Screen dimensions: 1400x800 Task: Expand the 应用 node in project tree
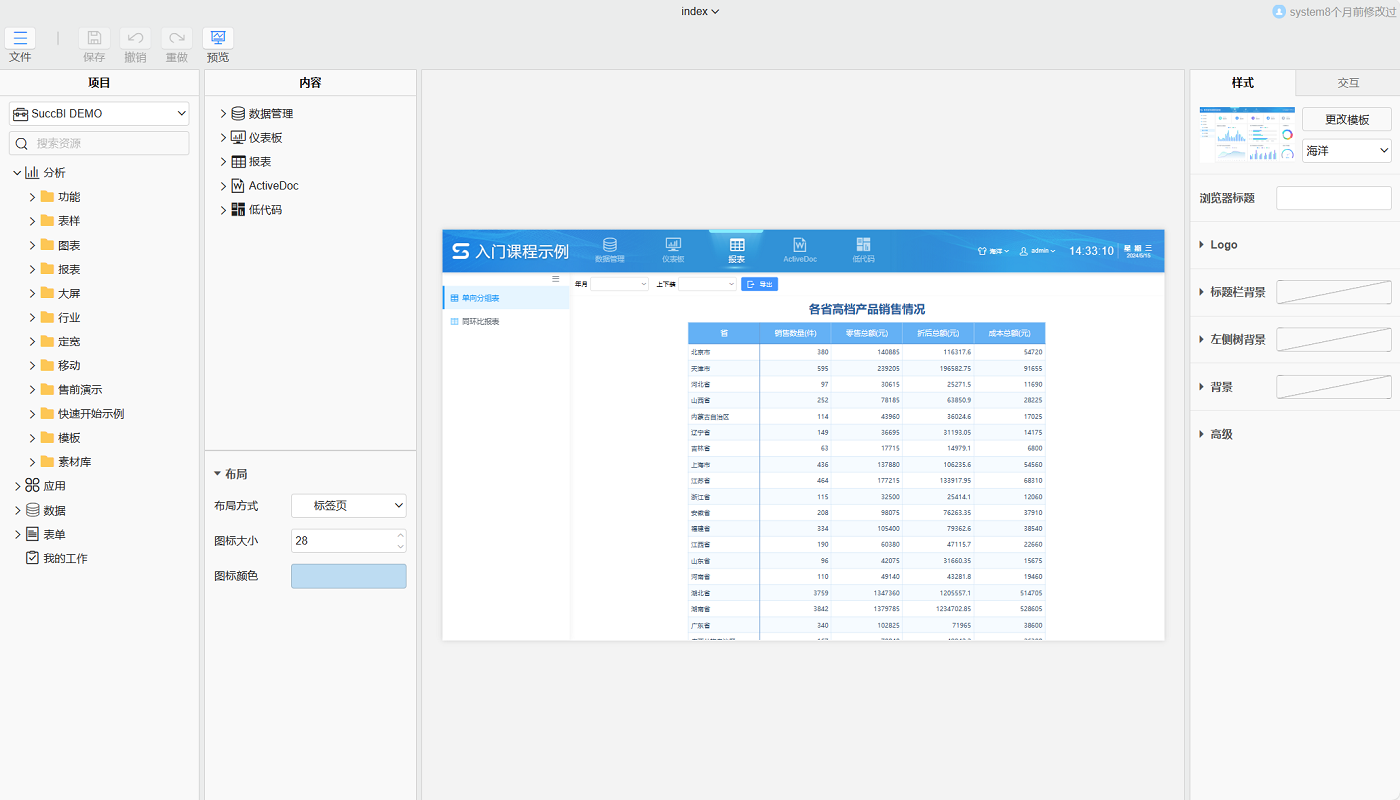point(17,486)
